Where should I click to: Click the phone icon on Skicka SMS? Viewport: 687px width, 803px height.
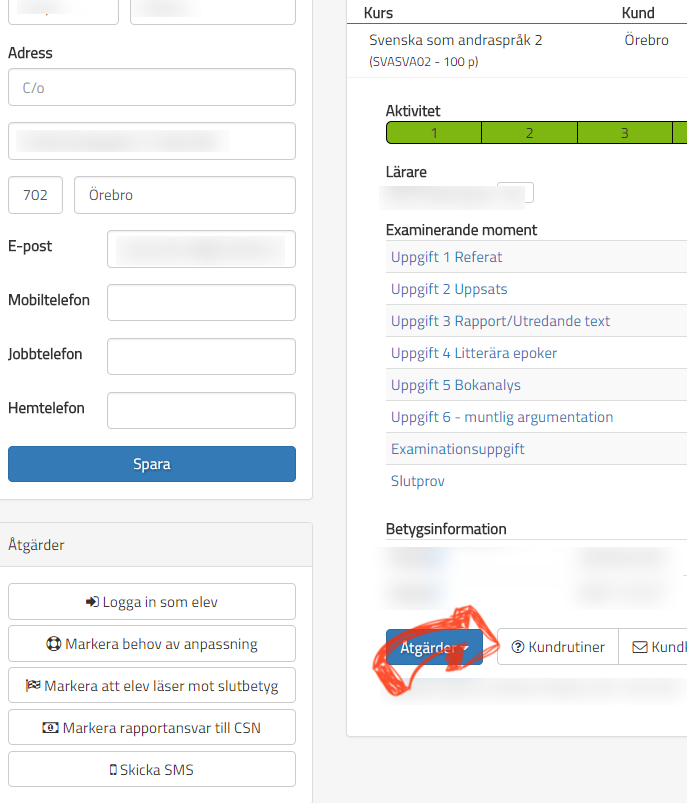(x=113, y=770)
